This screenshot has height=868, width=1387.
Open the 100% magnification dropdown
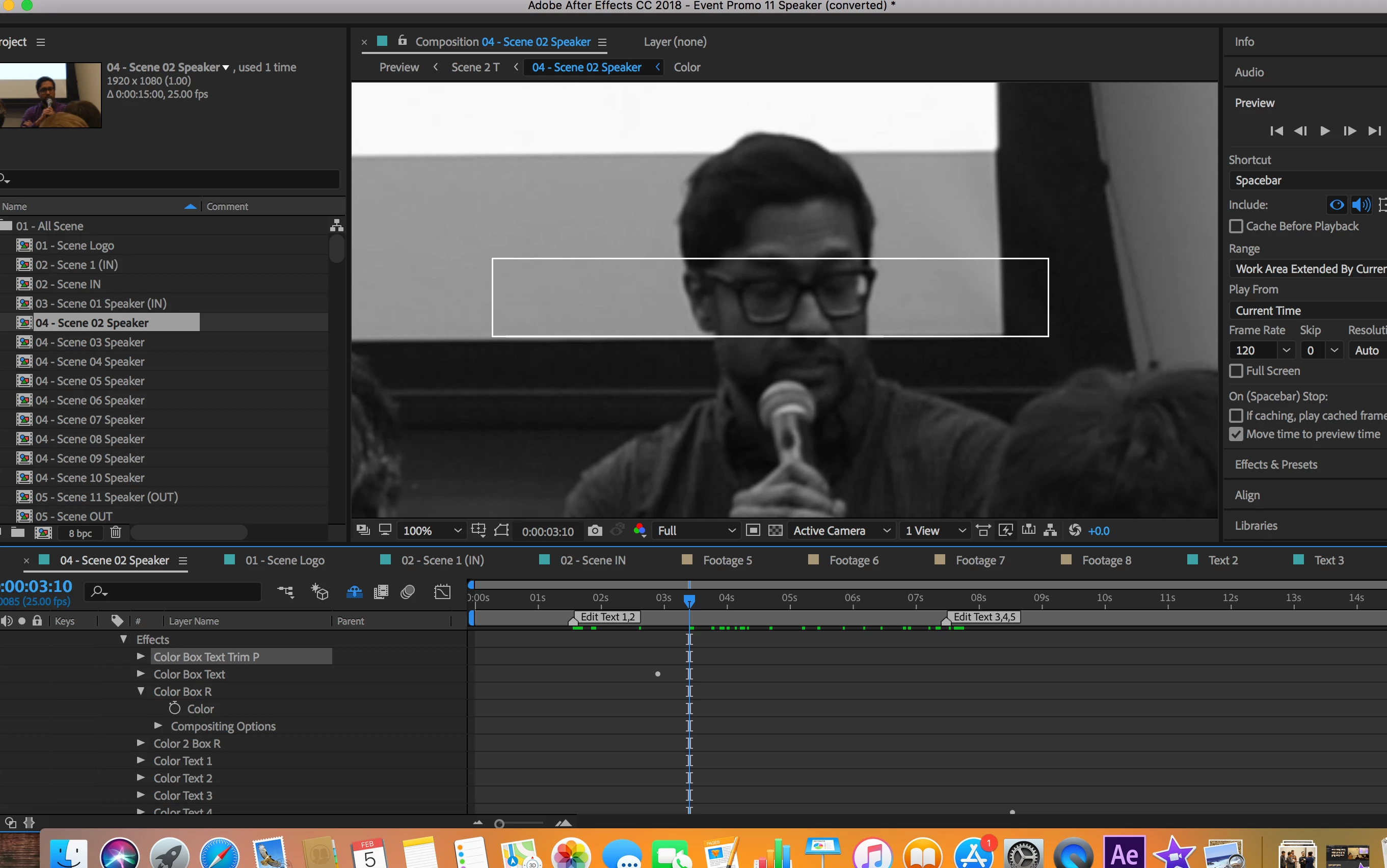point(432,530)
